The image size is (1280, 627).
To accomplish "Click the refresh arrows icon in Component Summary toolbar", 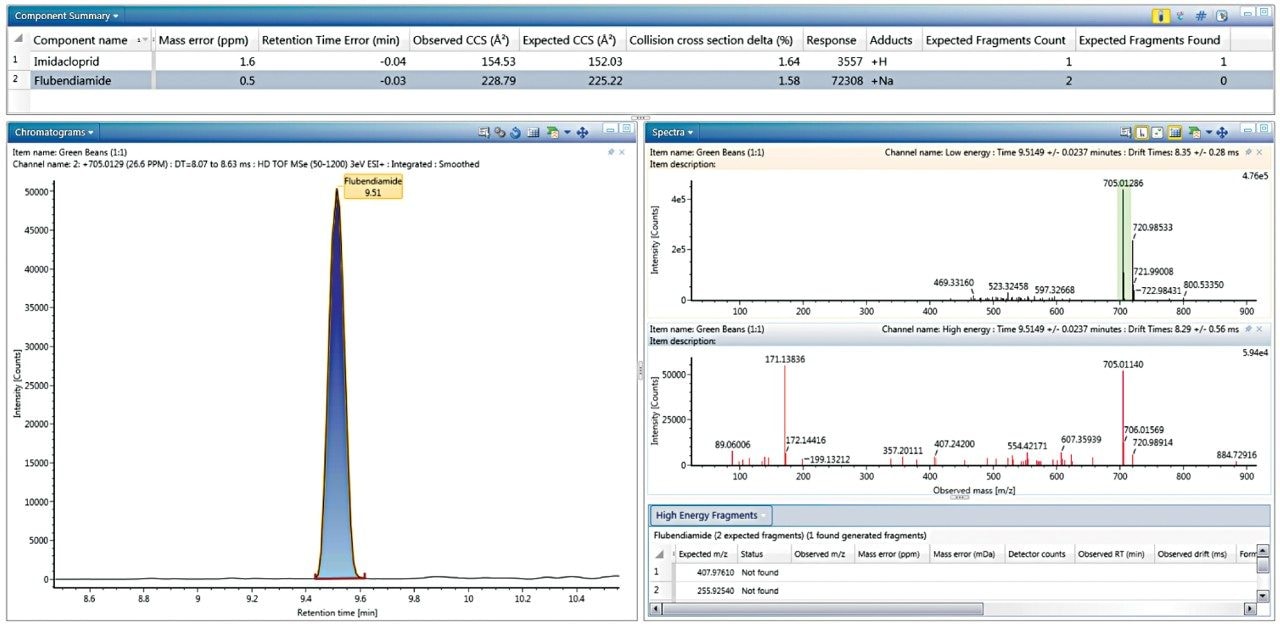I will tap(1180, 16).
